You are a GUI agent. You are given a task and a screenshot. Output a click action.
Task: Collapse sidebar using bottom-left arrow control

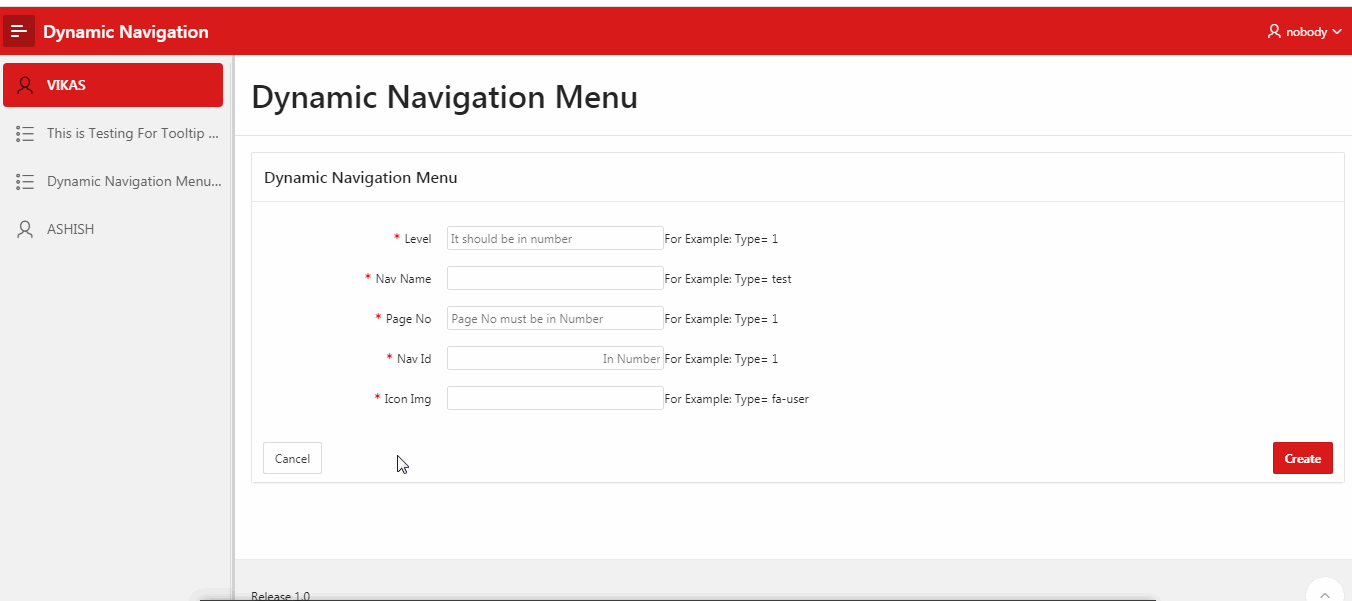click(207, 594)
